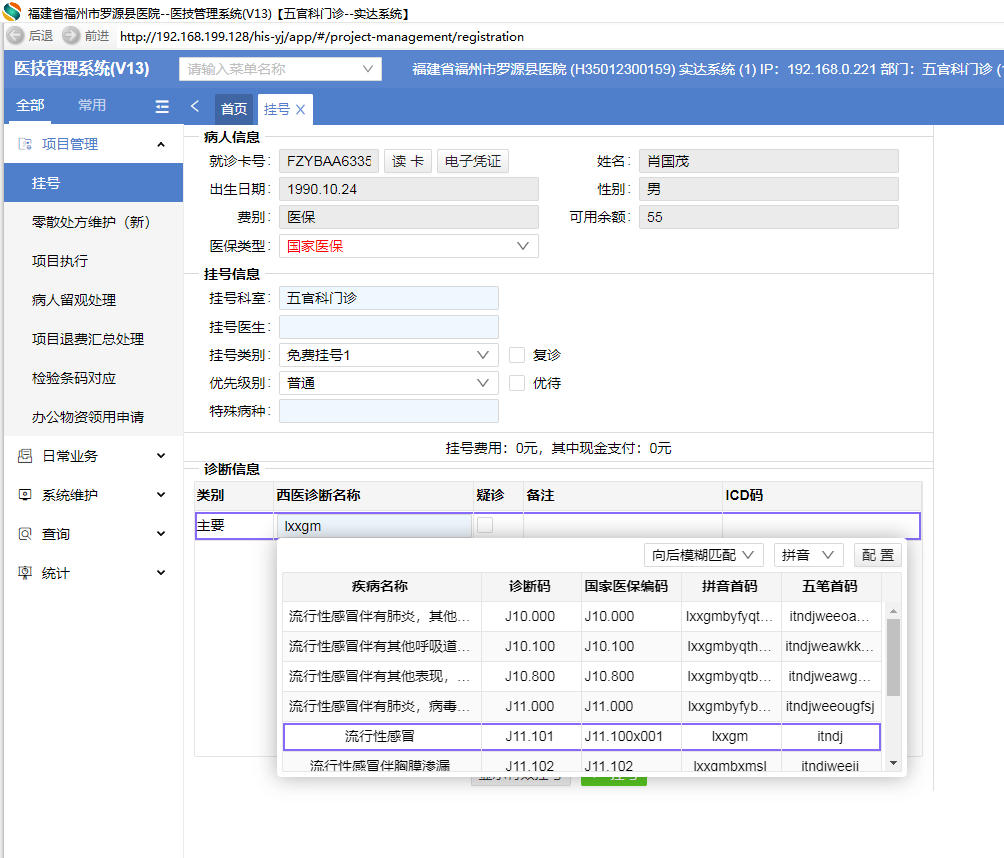The height and width of the screenshot is (858, 1004).
Task: Click the 统计 sidebar icon
Action: pos(25,573)
